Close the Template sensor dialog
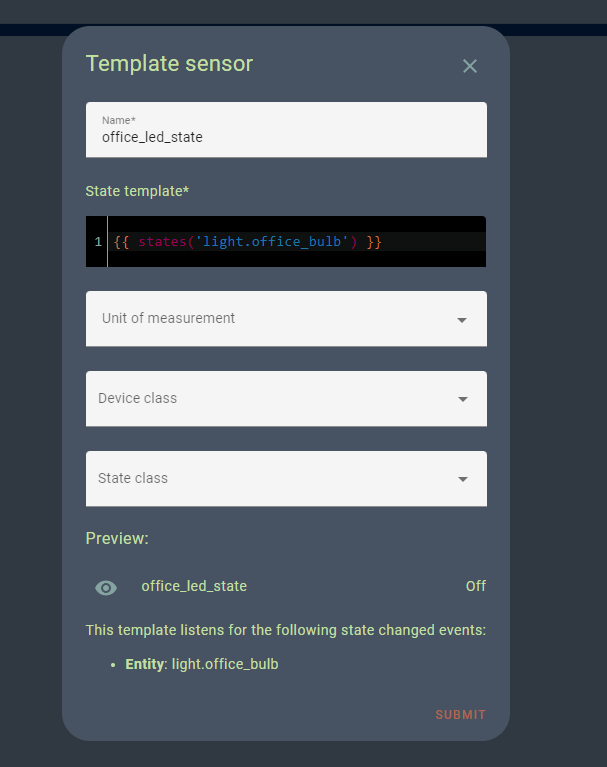This screenshot has height=767, width=607. point(470,66)
